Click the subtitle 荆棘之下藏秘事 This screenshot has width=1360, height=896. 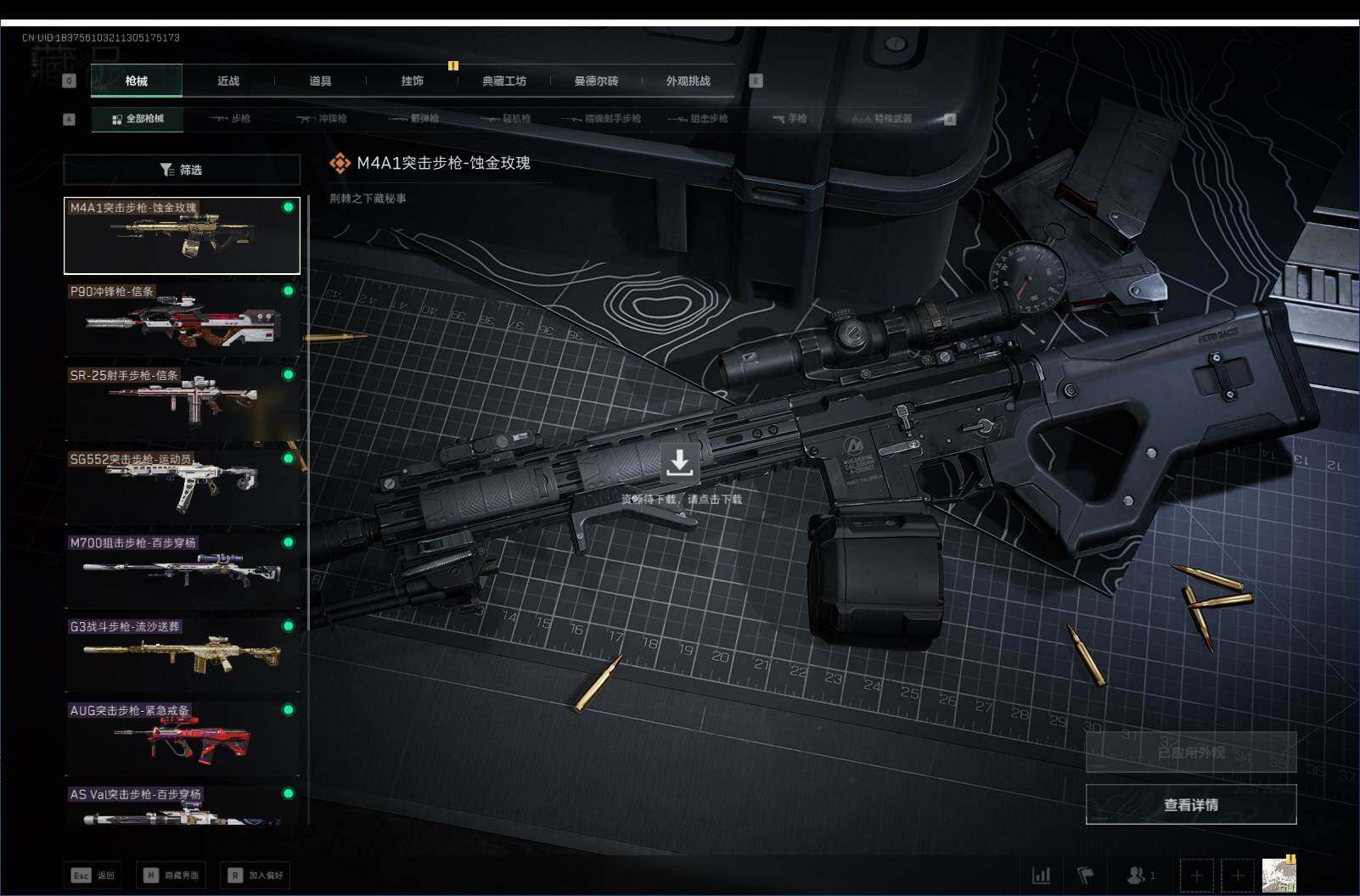coord(368,199)
